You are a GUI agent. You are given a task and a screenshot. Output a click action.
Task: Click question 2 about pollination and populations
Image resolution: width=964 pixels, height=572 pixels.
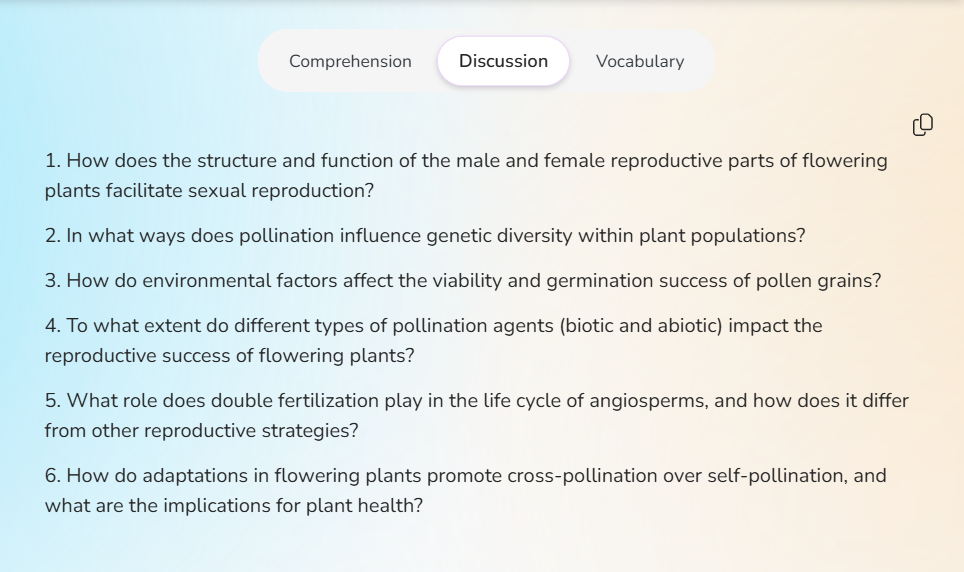click(x=425, y=236)
